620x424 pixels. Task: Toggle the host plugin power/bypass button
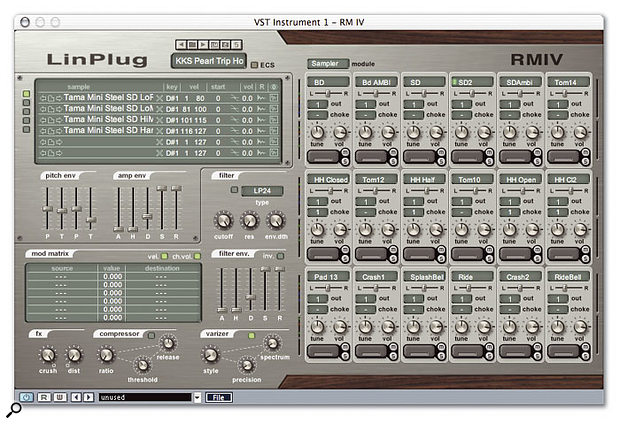[26, 397]
